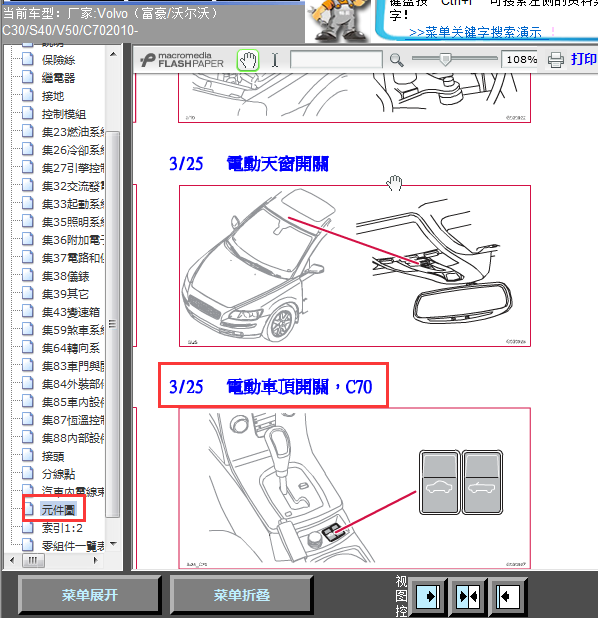Click the document icon beside 接頭
This screenshot has height=618, width=598.
point(28,455)
